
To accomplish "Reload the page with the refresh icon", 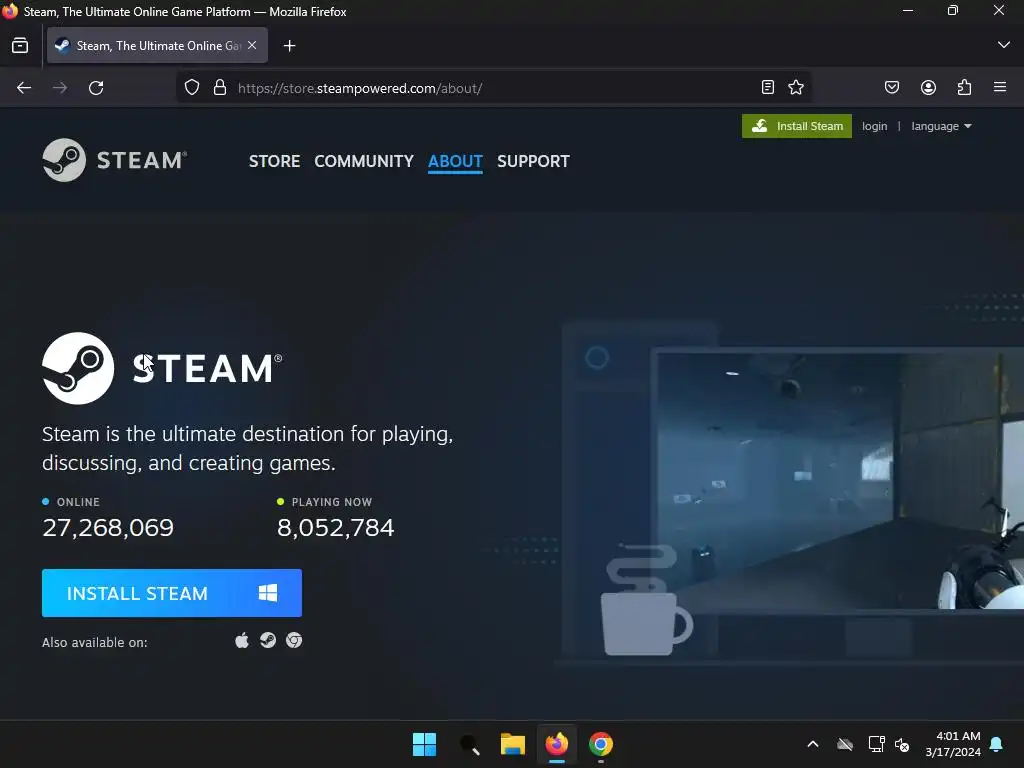I will pos(96,88).
